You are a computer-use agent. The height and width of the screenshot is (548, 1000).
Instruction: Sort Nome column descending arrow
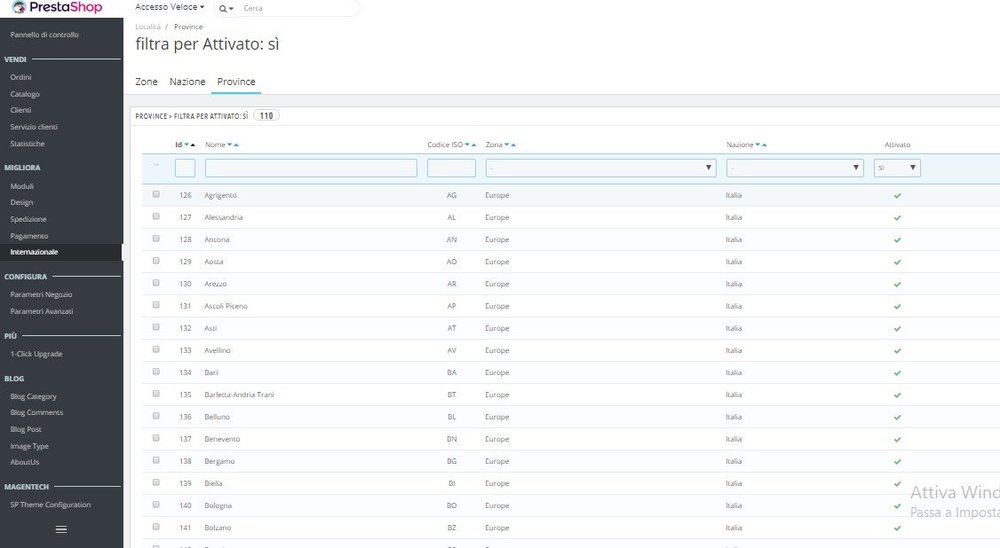click(x=230, y=145)
